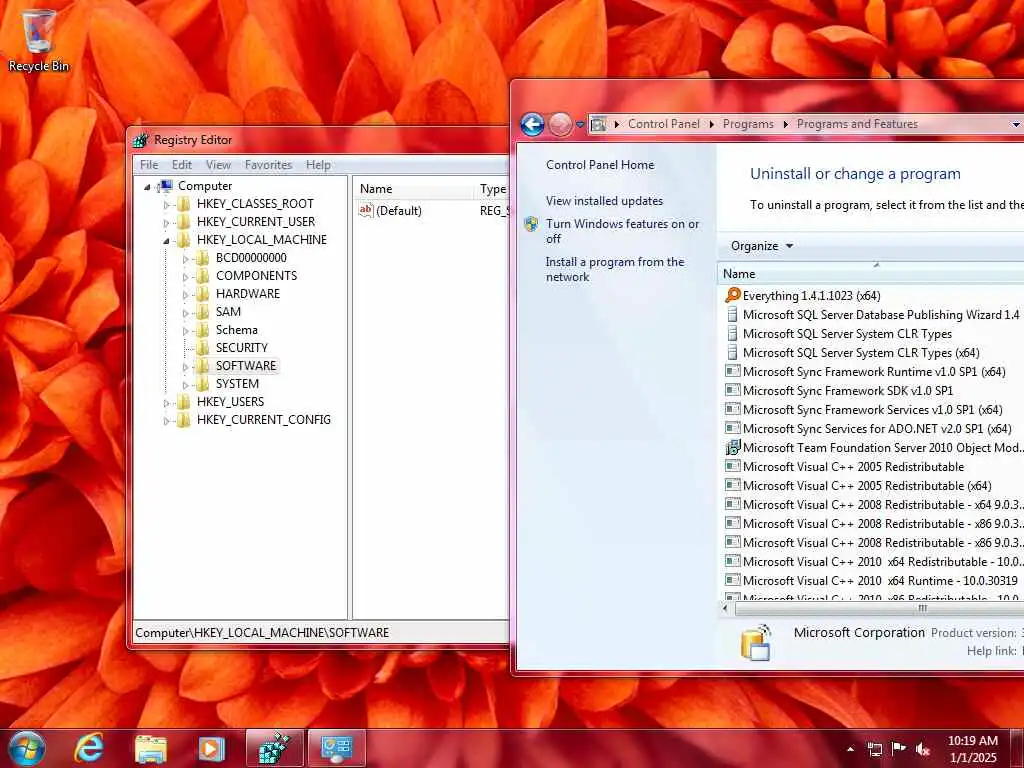Open the Favorites menu in Registry Editor
Screen dimensions: 1024x768
tap(268, 165)
